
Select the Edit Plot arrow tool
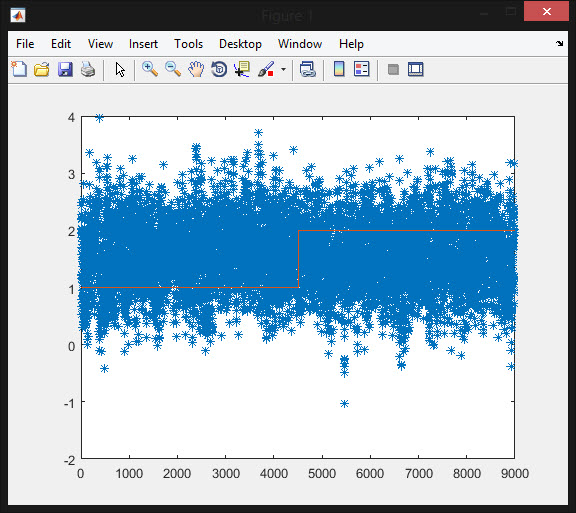[x=120, y=69]
